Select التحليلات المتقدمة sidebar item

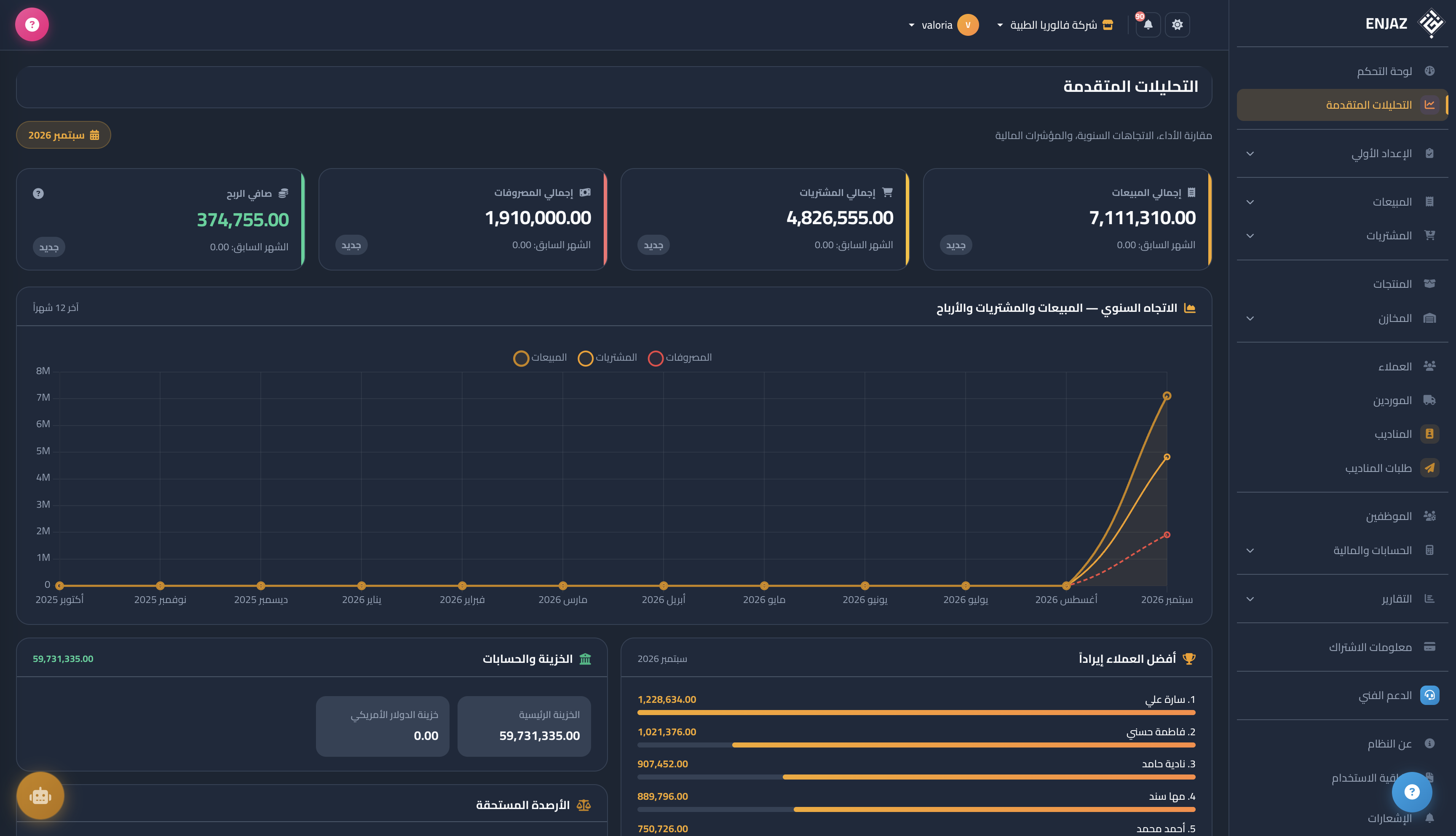click(1342, 104)
